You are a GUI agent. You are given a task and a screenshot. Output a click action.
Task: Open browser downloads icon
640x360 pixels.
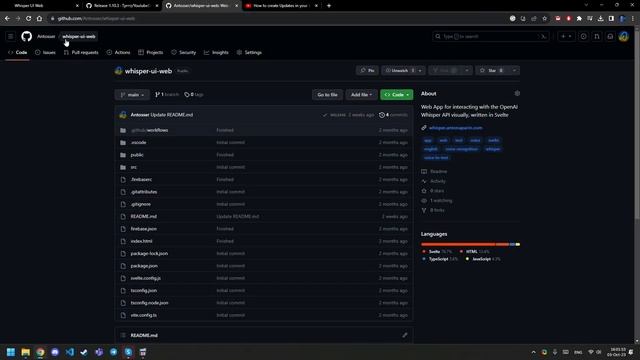[x=600, y=18]
